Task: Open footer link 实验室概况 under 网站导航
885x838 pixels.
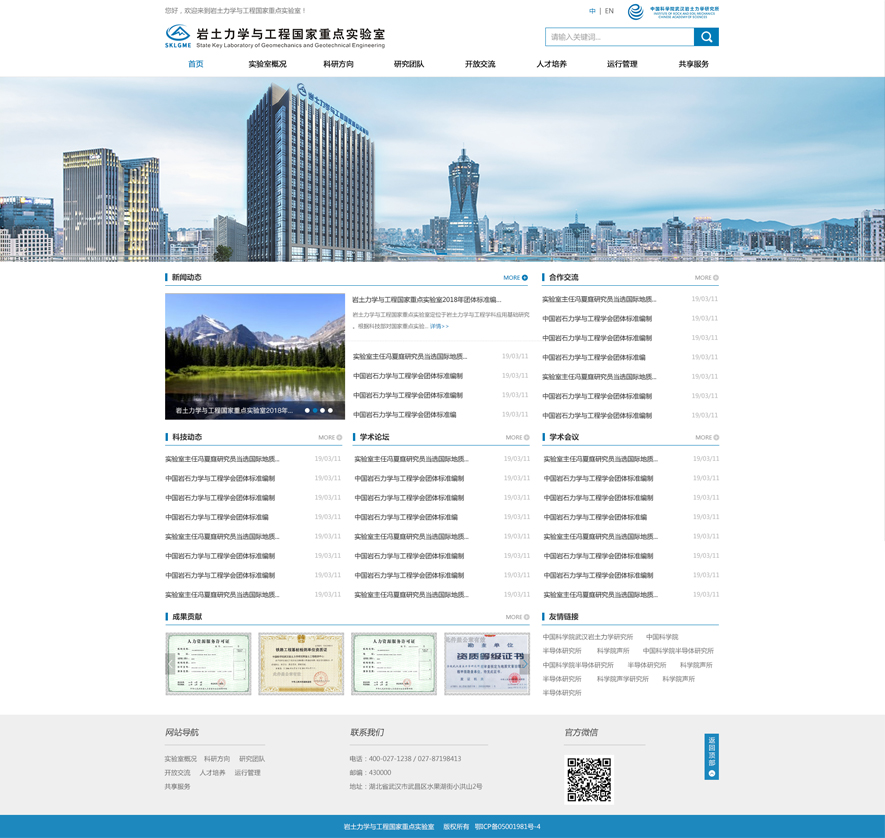Action: click(x=181, y=759)
